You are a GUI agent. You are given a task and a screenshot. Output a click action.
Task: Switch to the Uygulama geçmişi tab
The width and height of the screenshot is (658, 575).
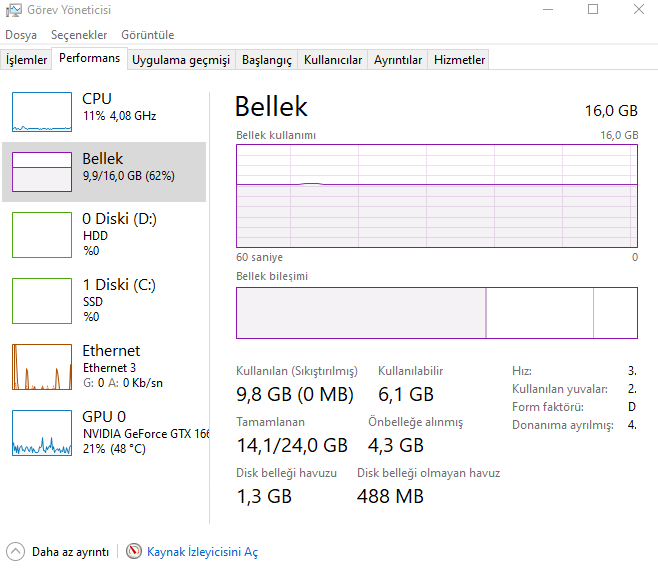pyautogui.click(x=181, y=60)
